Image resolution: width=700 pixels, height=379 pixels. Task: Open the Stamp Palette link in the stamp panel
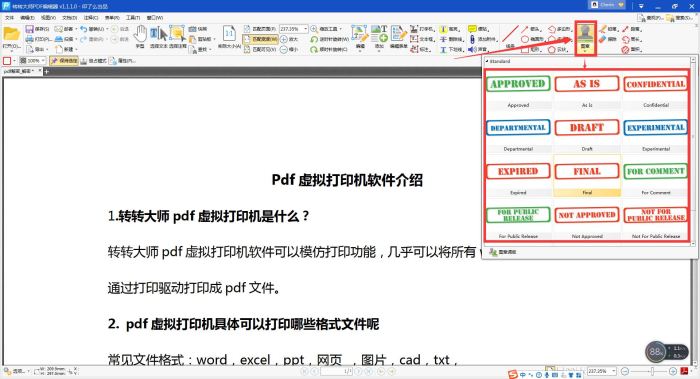[503, 252]
